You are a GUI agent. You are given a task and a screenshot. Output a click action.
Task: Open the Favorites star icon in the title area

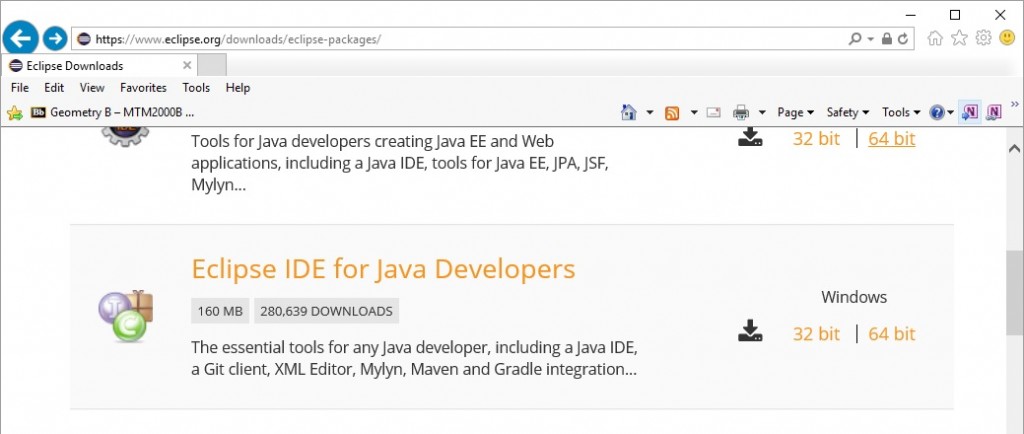[959, 38]
